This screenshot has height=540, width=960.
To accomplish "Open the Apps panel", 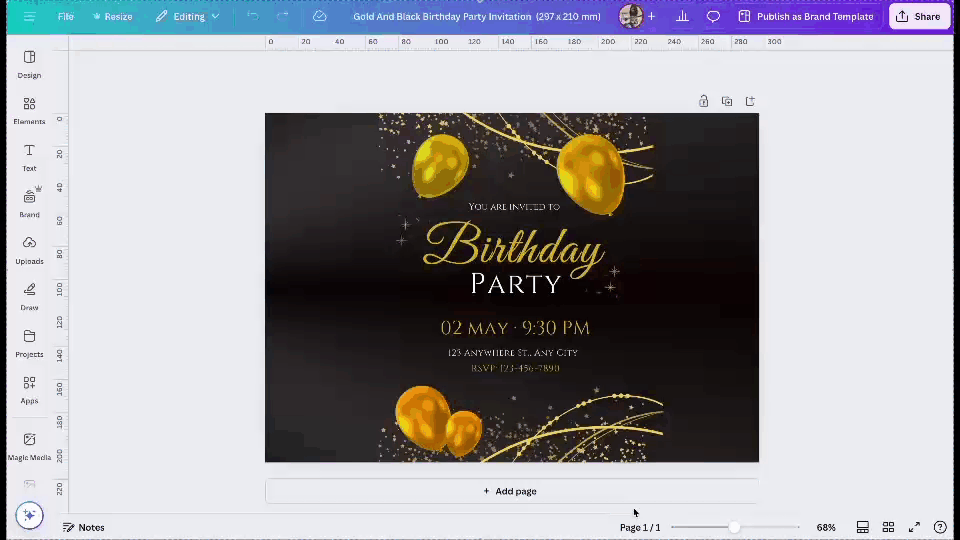I will point(29,390).
